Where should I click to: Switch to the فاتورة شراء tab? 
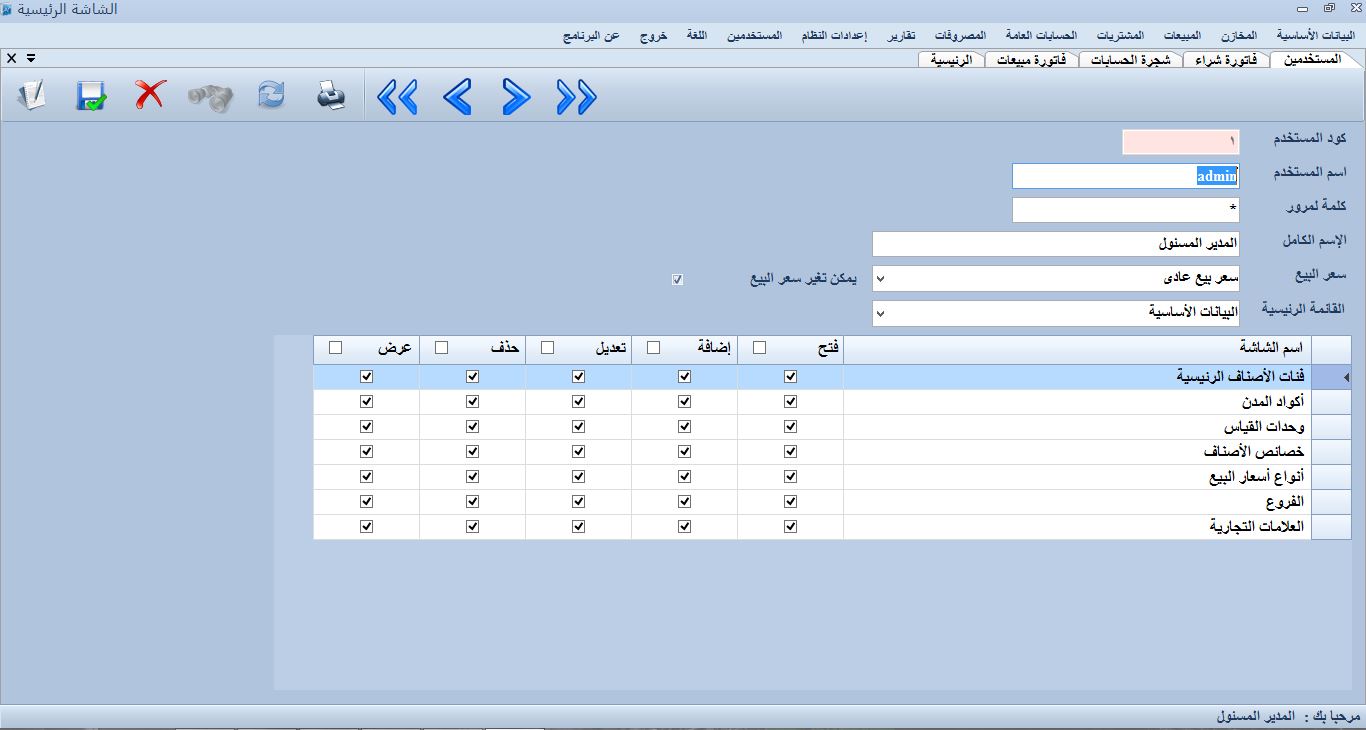(1226, 60)
